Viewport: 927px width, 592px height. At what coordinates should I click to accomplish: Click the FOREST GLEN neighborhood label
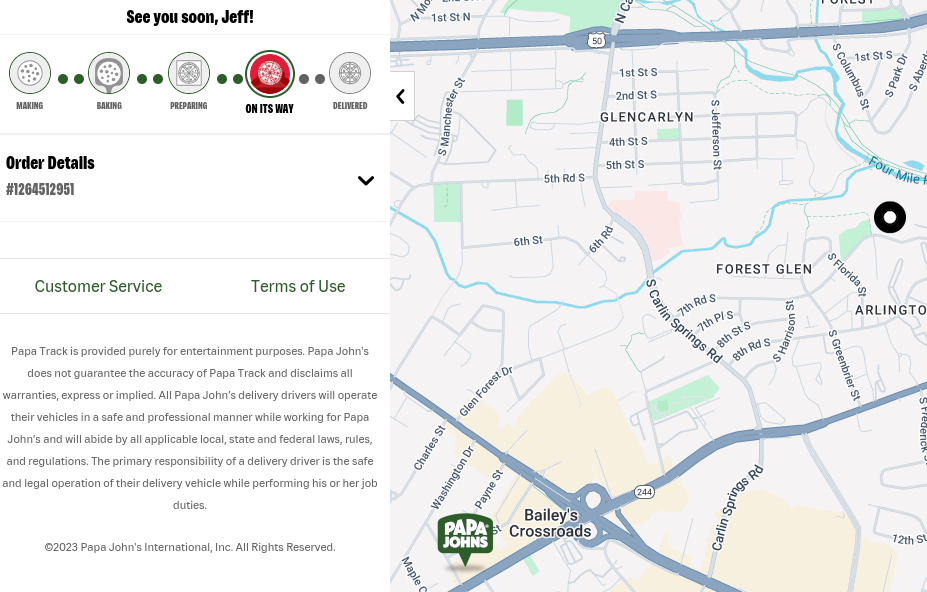[x=764, y=269]
